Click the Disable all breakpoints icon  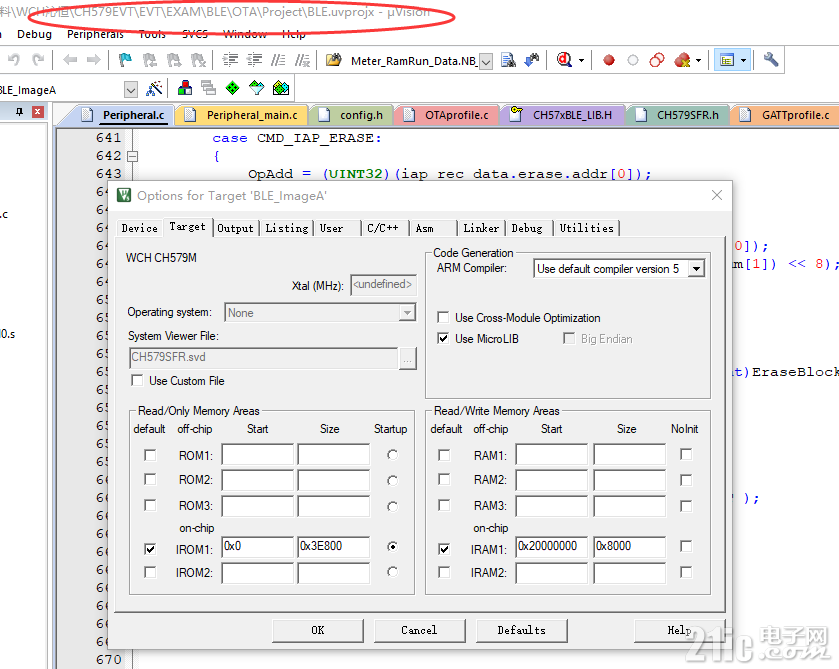[x=657, y=60]
